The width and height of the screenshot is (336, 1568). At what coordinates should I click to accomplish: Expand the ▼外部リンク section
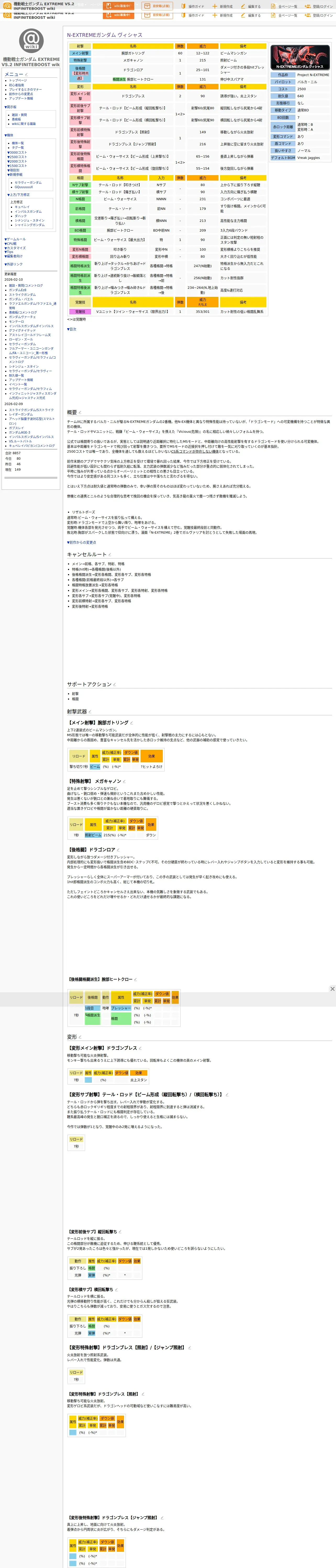pyautogui.click(x=13, y=264)
